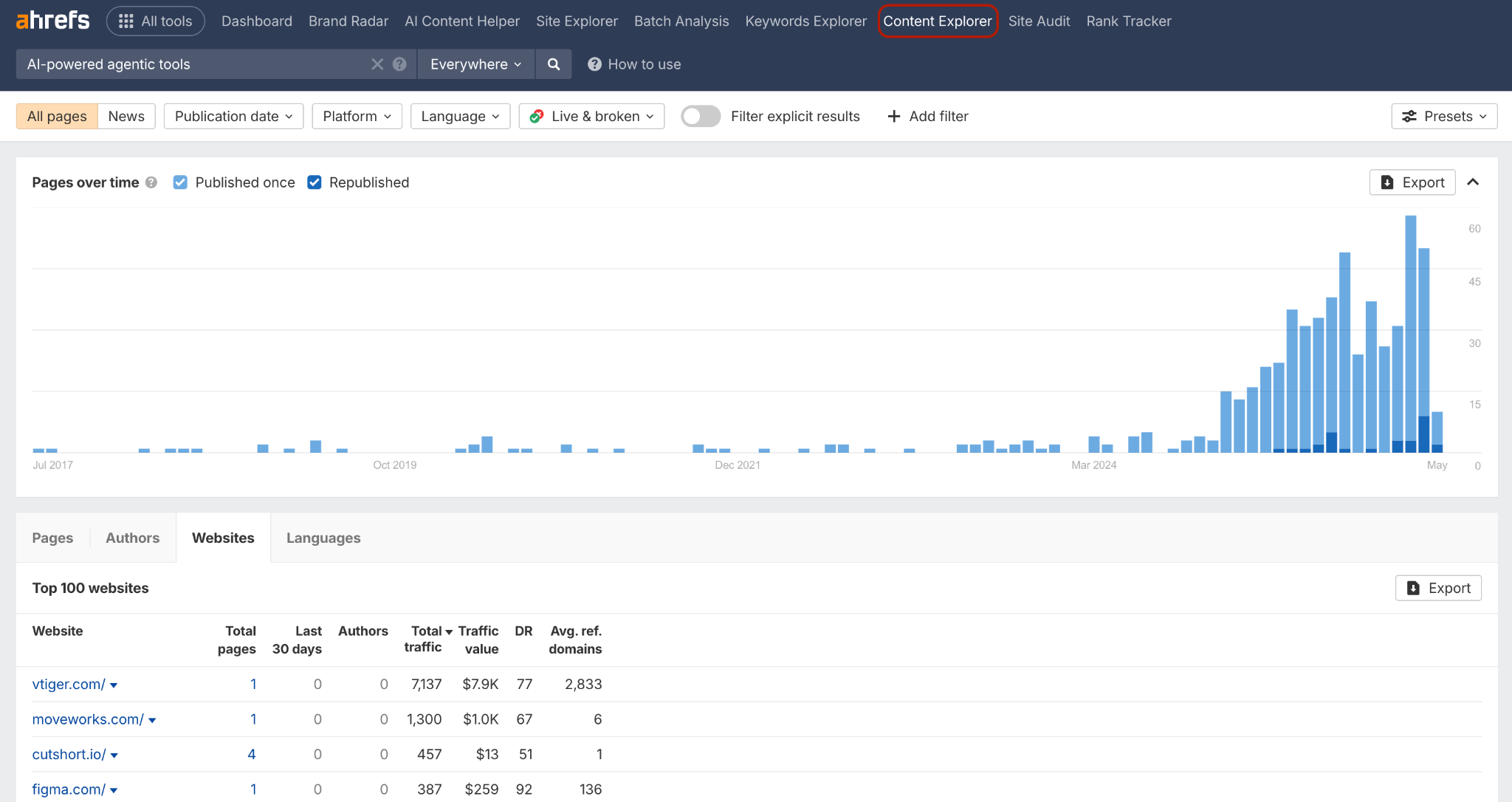Switch to the News tab
This screenshot has height=802, width=1512.
(x=126, y=116)
